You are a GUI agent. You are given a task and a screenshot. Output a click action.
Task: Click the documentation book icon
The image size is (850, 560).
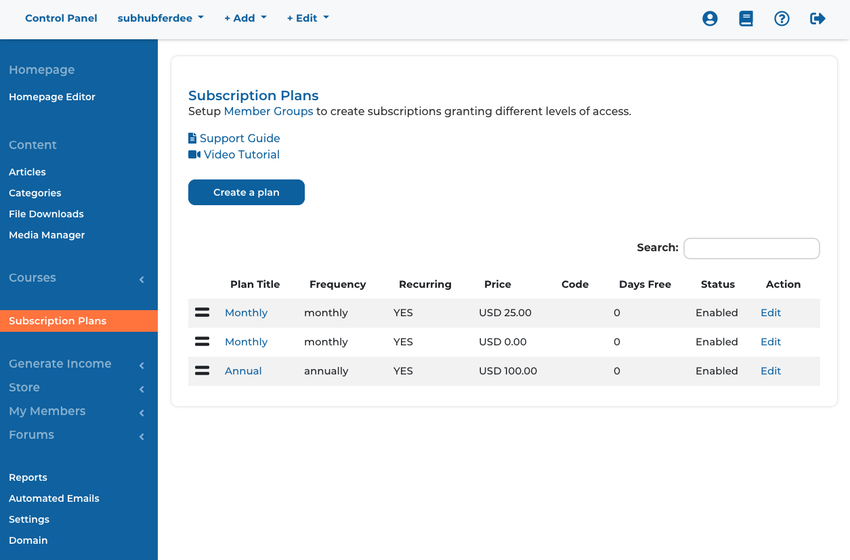coord(746,18)
